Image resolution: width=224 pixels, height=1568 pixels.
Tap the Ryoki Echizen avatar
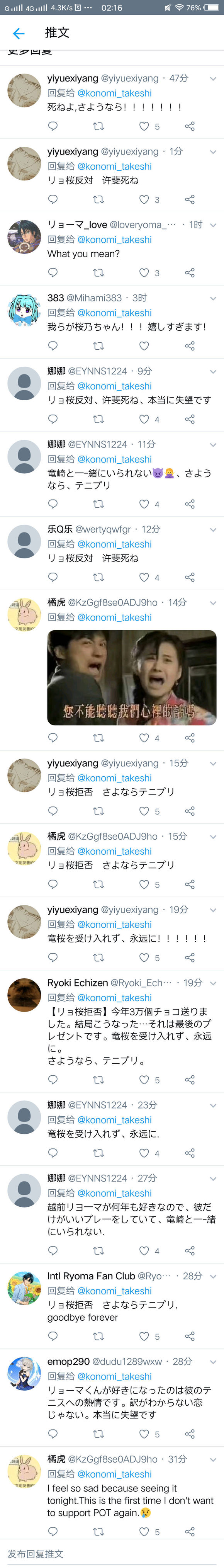[24, 995]
